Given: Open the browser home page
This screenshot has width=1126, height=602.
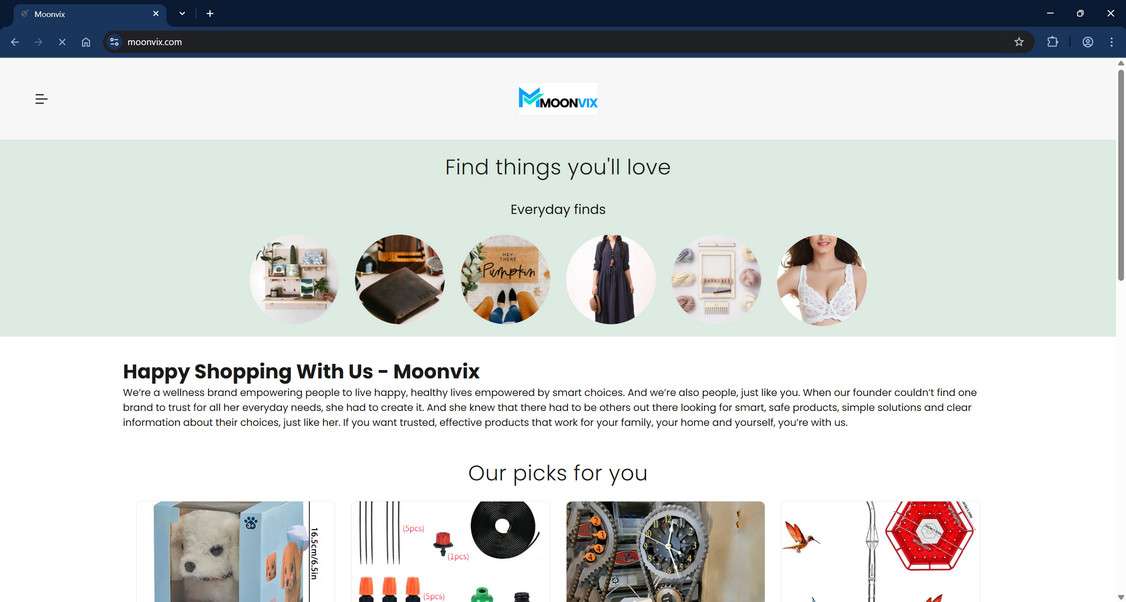Looking at the screenshot, I should [x=86, y=42].
